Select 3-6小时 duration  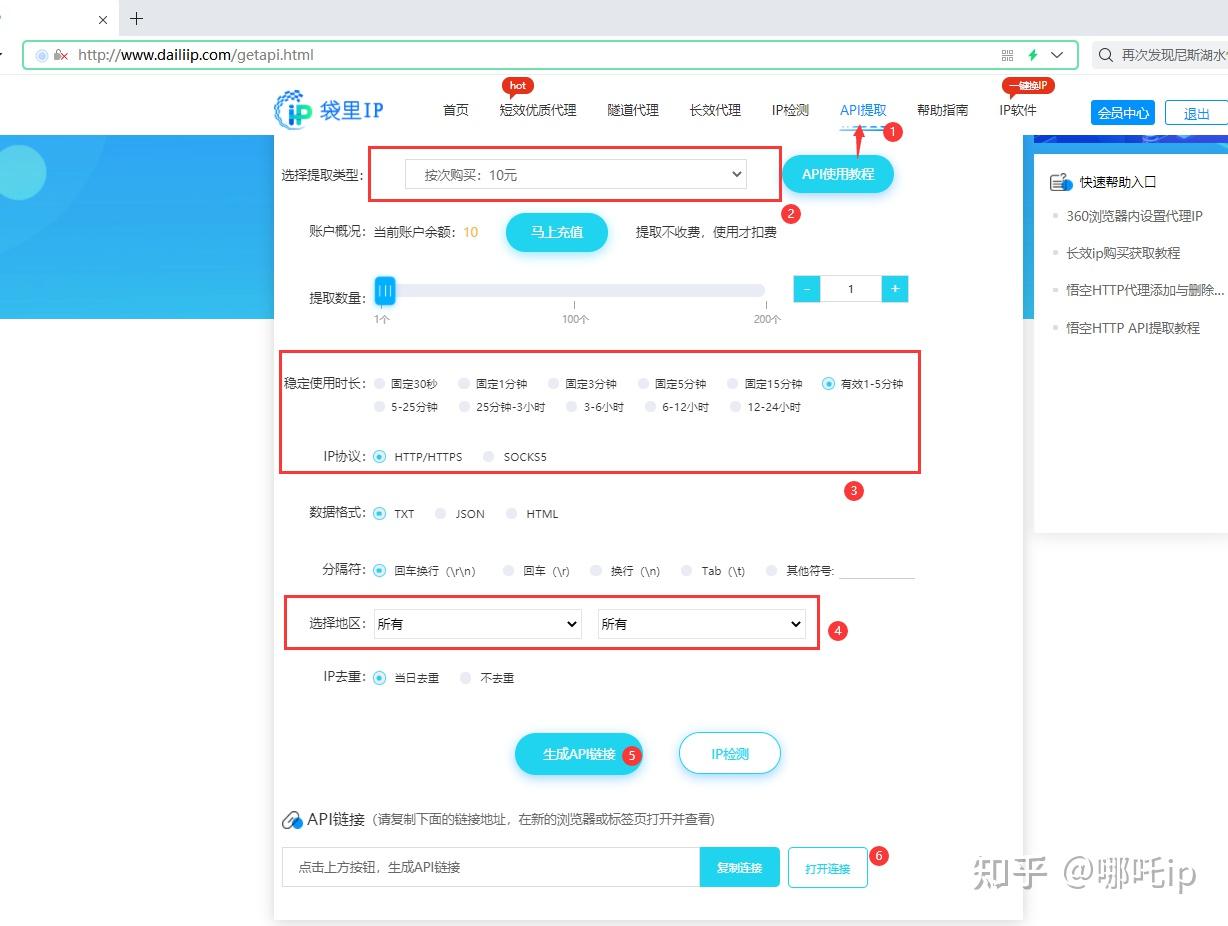[x=572, y=407]
